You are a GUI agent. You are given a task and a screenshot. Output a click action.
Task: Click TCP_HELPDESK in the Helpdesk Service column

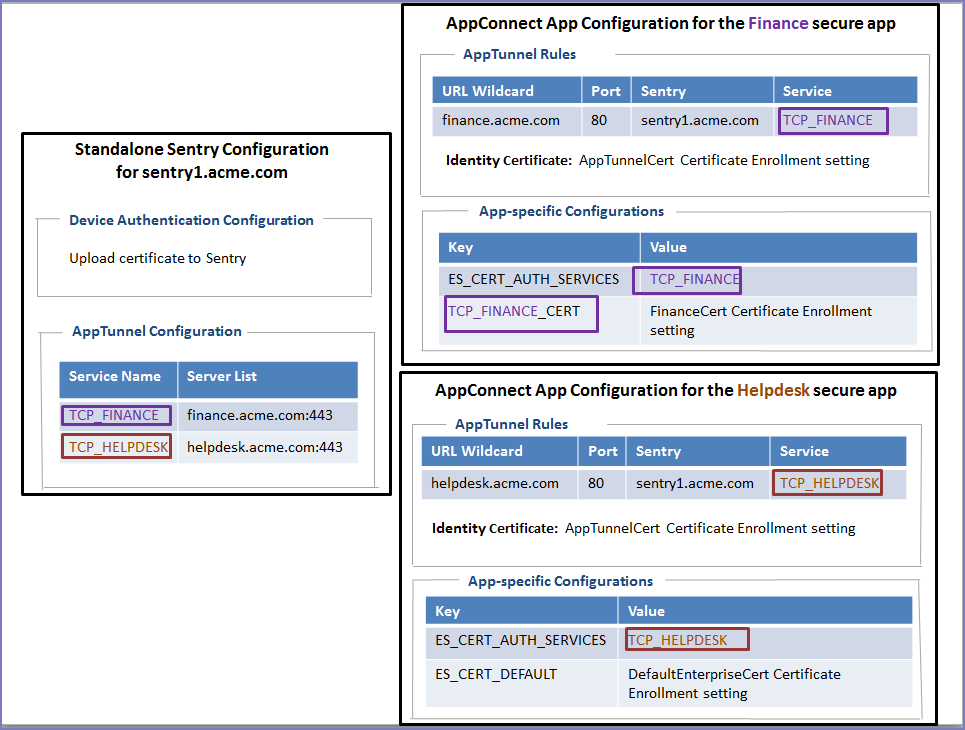click(x=827, y=483)
